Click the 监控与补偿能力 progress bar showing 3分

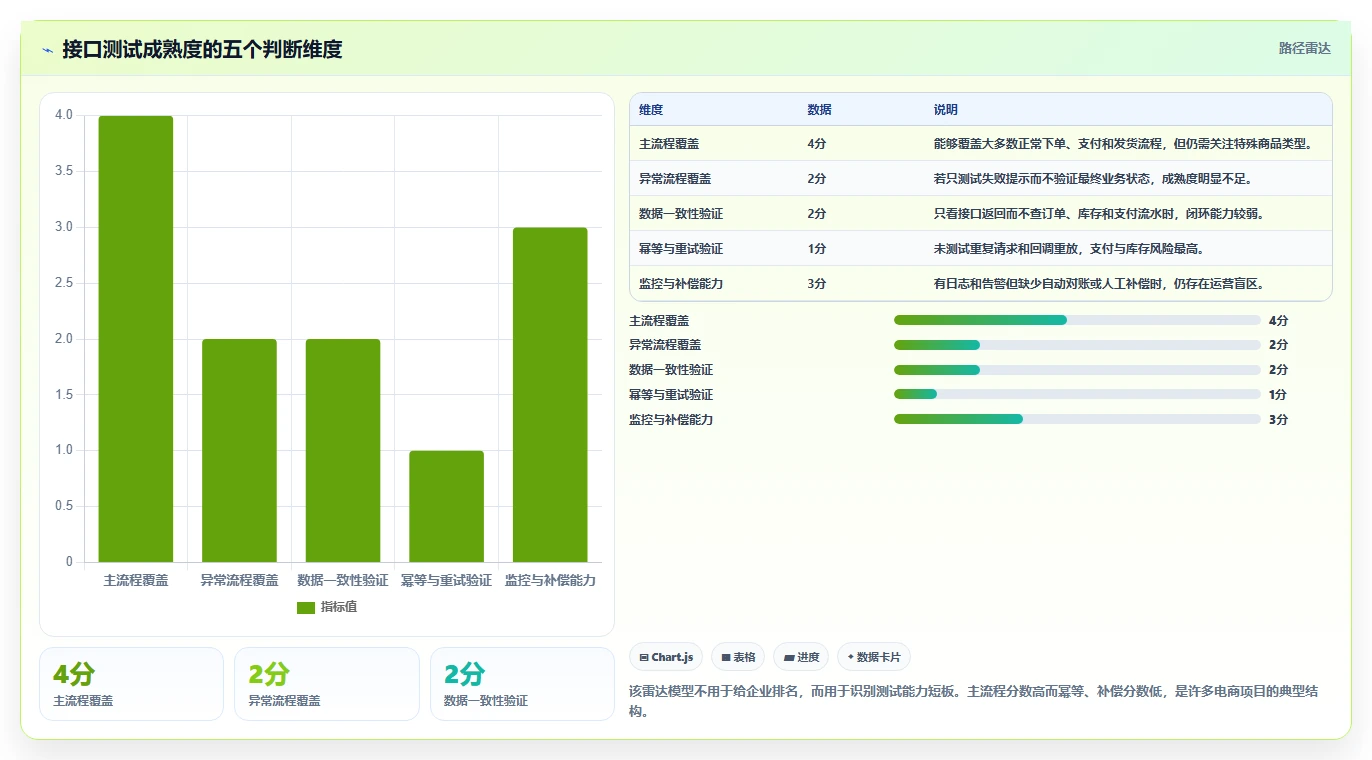[x=1077, y=419]
